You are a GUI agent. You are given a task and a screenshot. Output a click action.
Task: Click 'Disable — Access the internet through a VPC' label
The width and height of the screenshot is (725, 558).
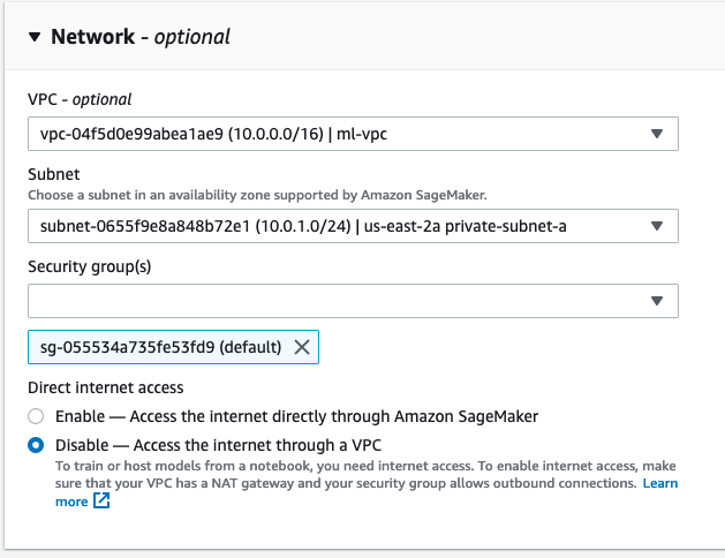pyautogui.click(x=219, y=445)
